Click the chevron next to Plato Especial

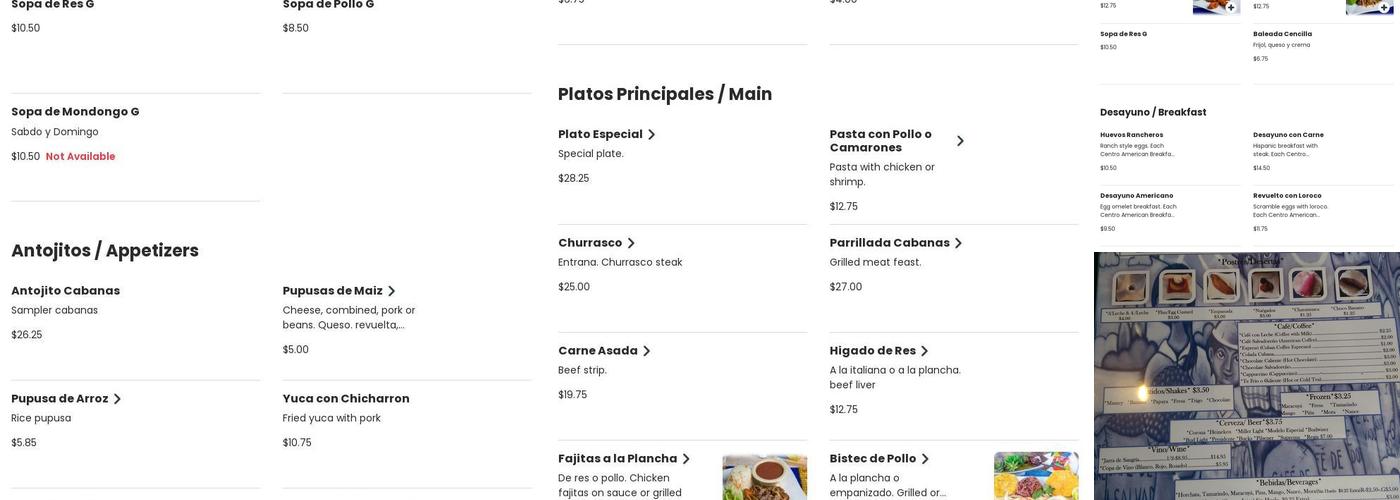pos(652,135)
